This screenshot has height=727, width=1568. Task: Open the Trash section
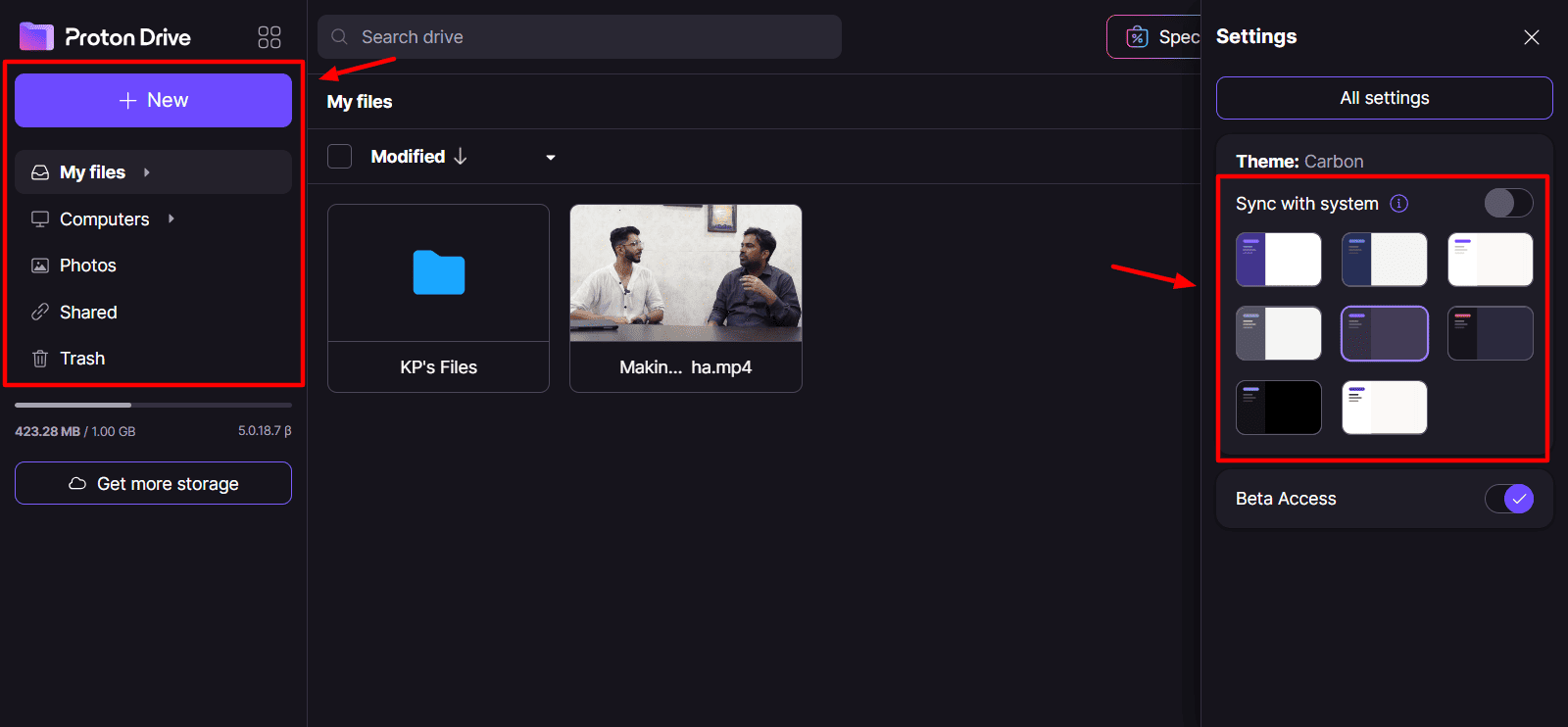[81, 359]
